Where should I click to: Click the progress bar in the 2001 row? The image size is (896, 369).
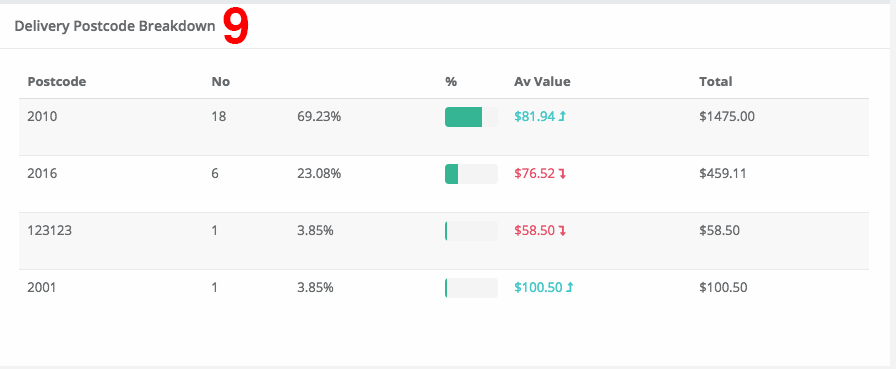point(471,288)
